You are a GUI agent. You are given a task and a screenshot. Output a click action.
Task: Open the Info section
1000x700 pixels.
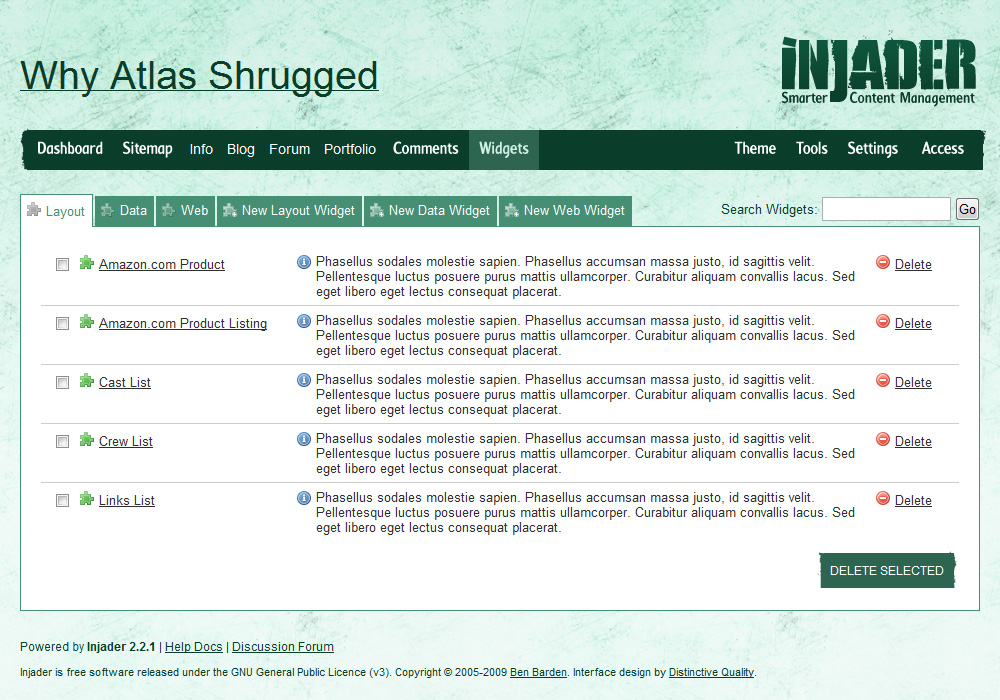(x=201, y=149)
